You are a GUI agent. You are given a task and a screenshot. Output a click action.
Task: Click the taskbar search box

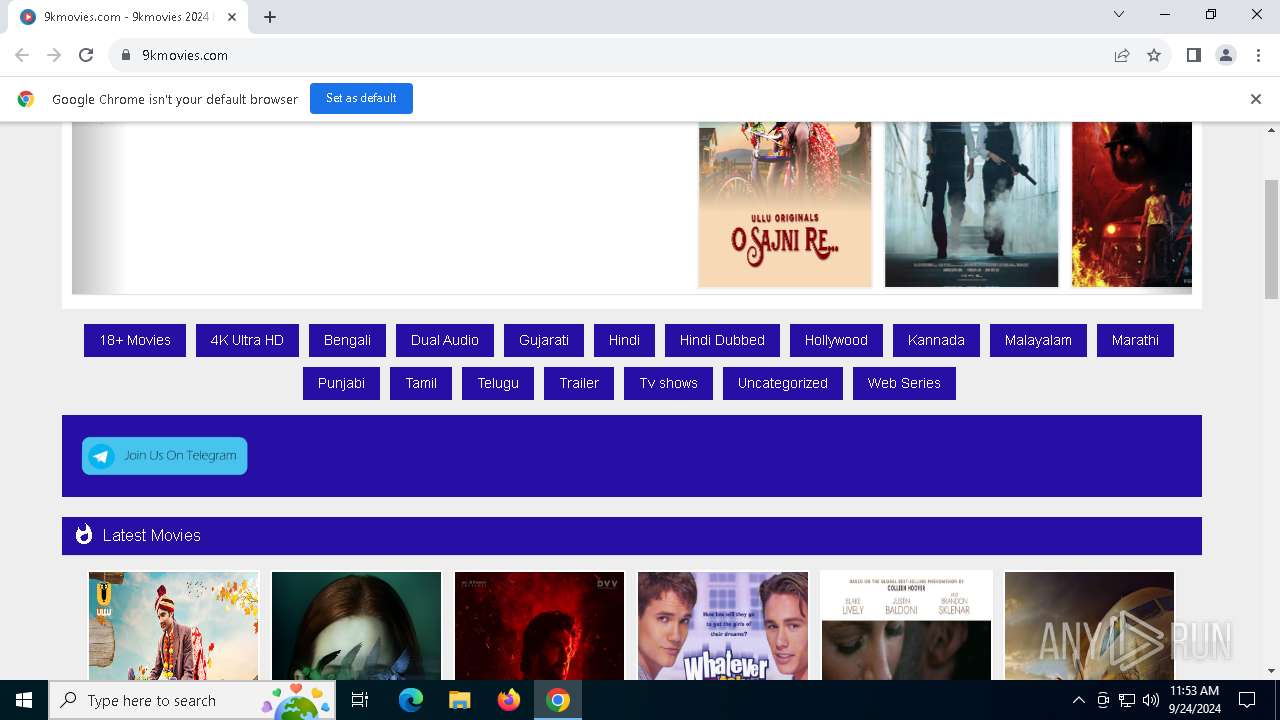coord(191,700)
